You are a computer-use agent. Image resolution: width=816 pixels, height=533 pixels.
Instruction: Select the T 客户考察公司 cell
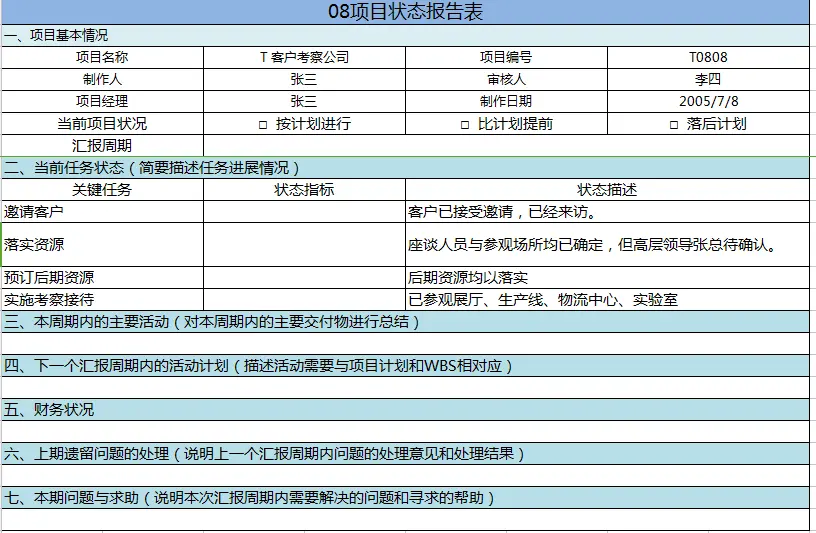304,57
